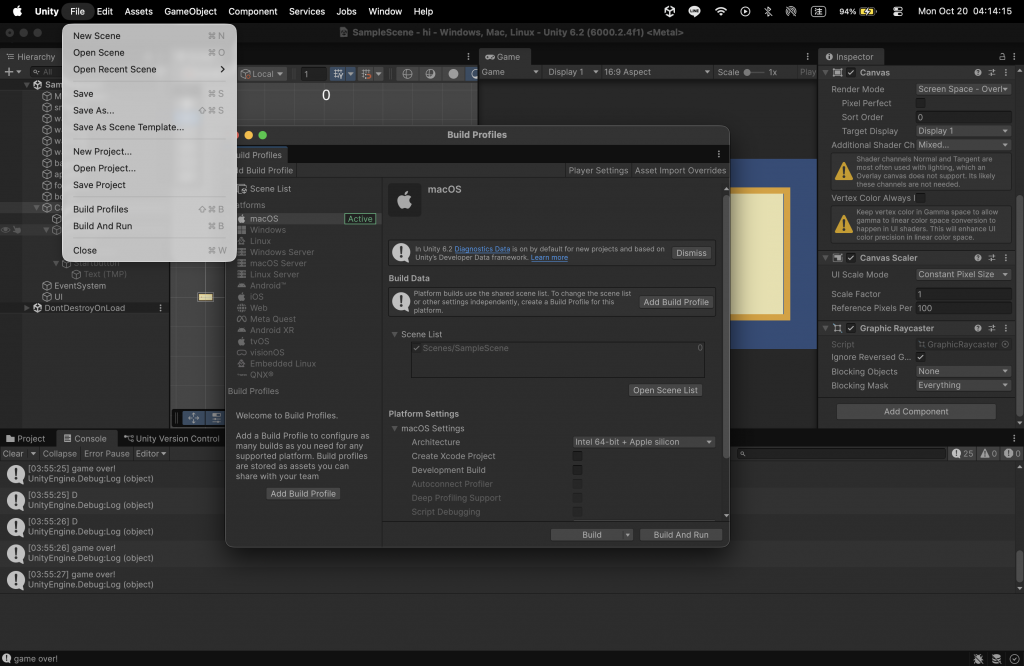Screen dimensions: 1024x666
Task: Click Player Settings button
Action: coord(598,170)
